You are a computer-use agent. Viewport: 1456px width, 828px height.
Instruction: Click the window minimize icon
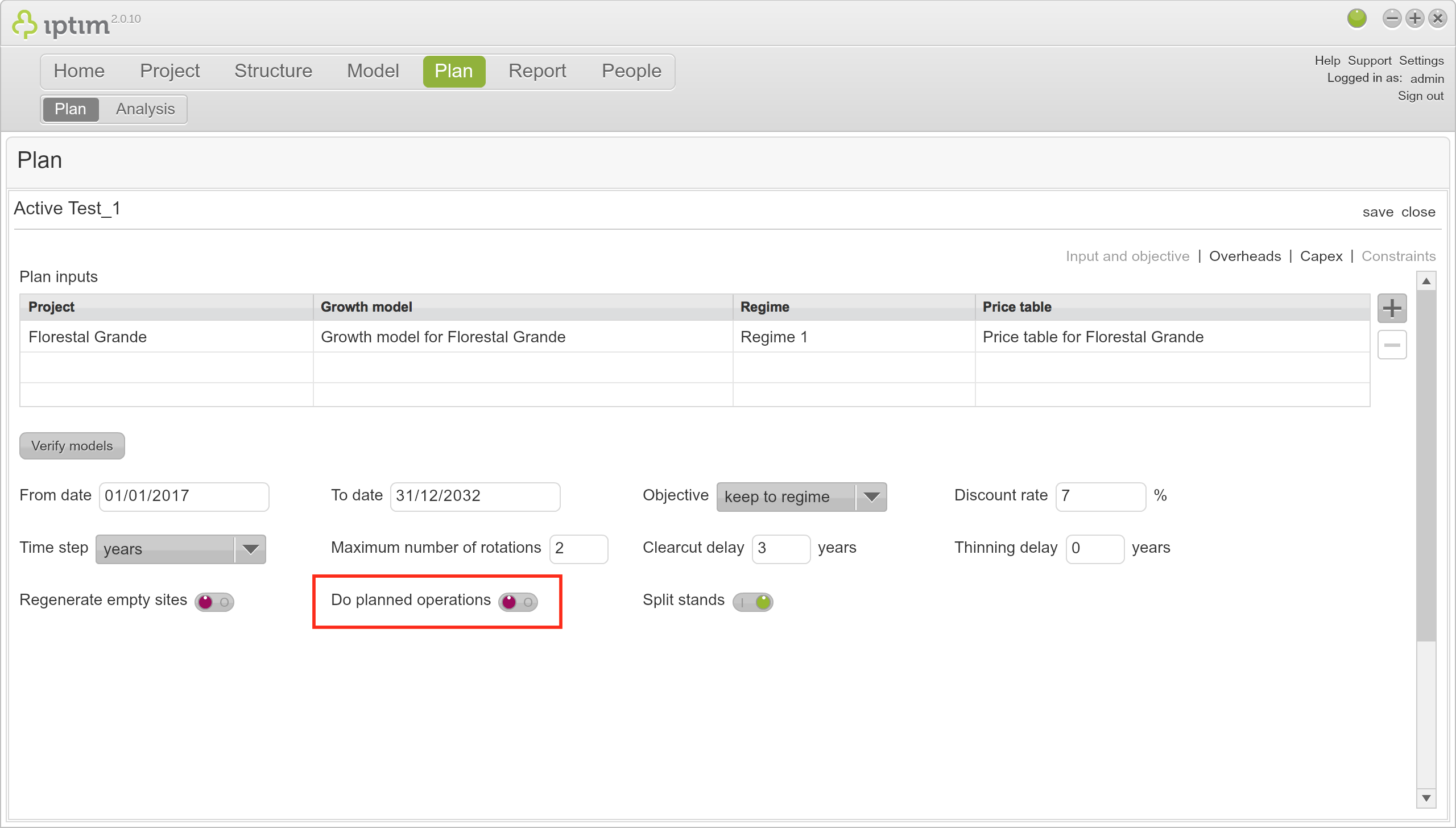[x=1392, y=19]
